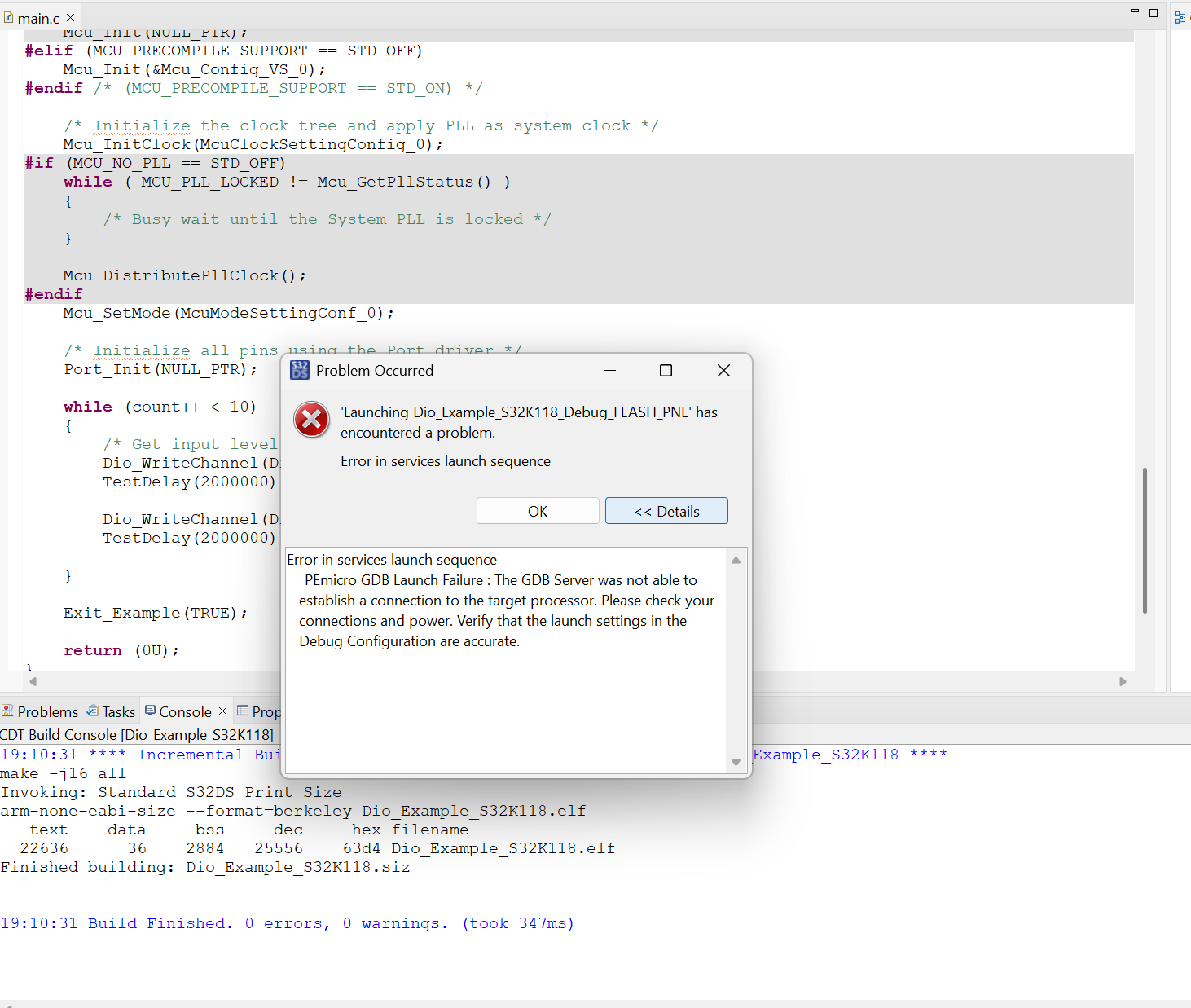Click the left arrow of the editor horizontal scrollbar
The height and width of the screenshot is (1008, 1191).
coord(33,681)
